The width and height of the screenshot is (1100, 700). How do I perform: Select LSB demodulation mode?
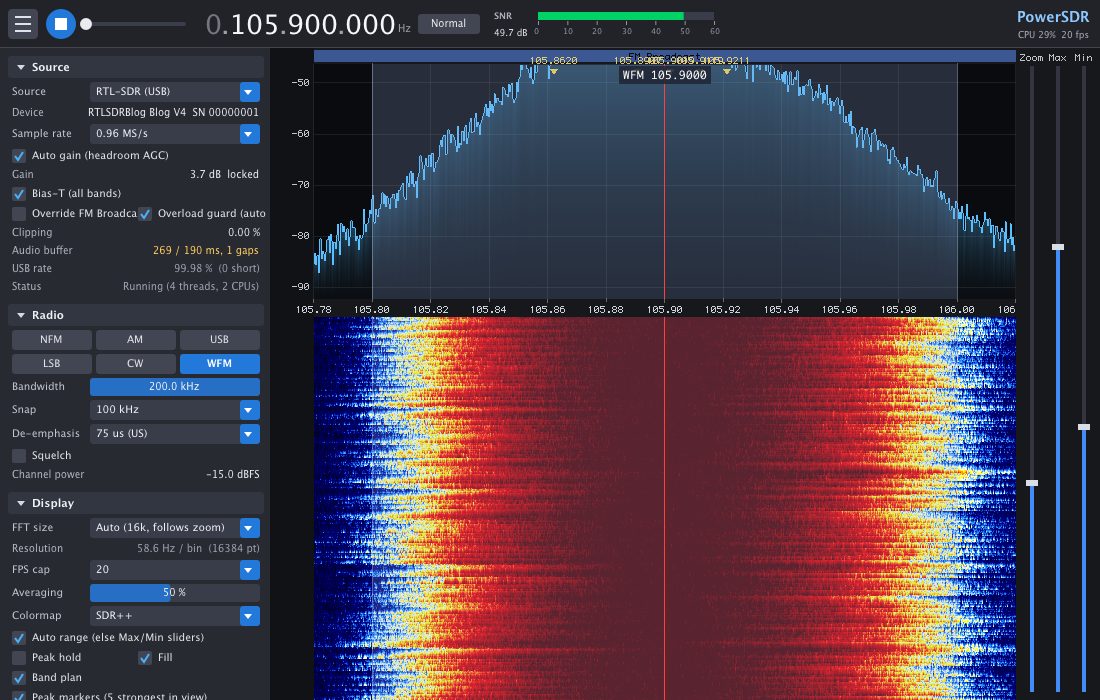(51, 363)
